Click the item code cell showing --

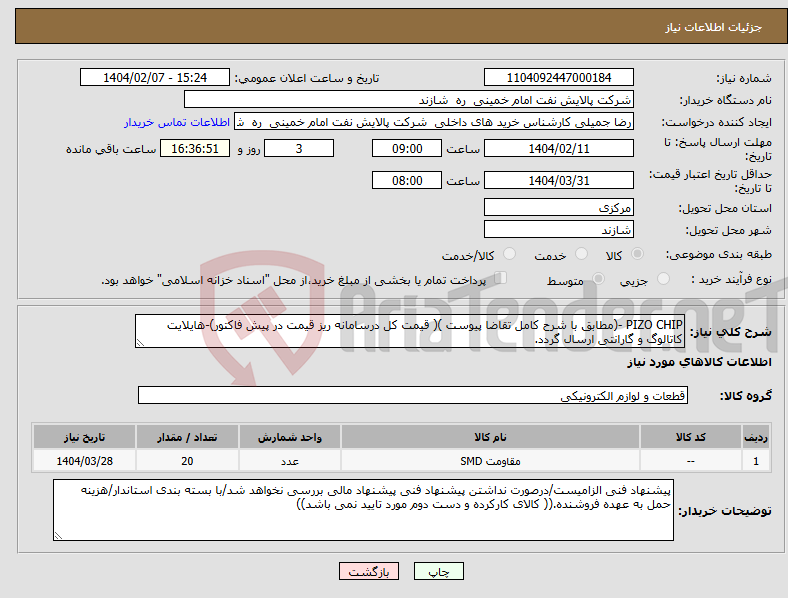[x=691, y=461]
